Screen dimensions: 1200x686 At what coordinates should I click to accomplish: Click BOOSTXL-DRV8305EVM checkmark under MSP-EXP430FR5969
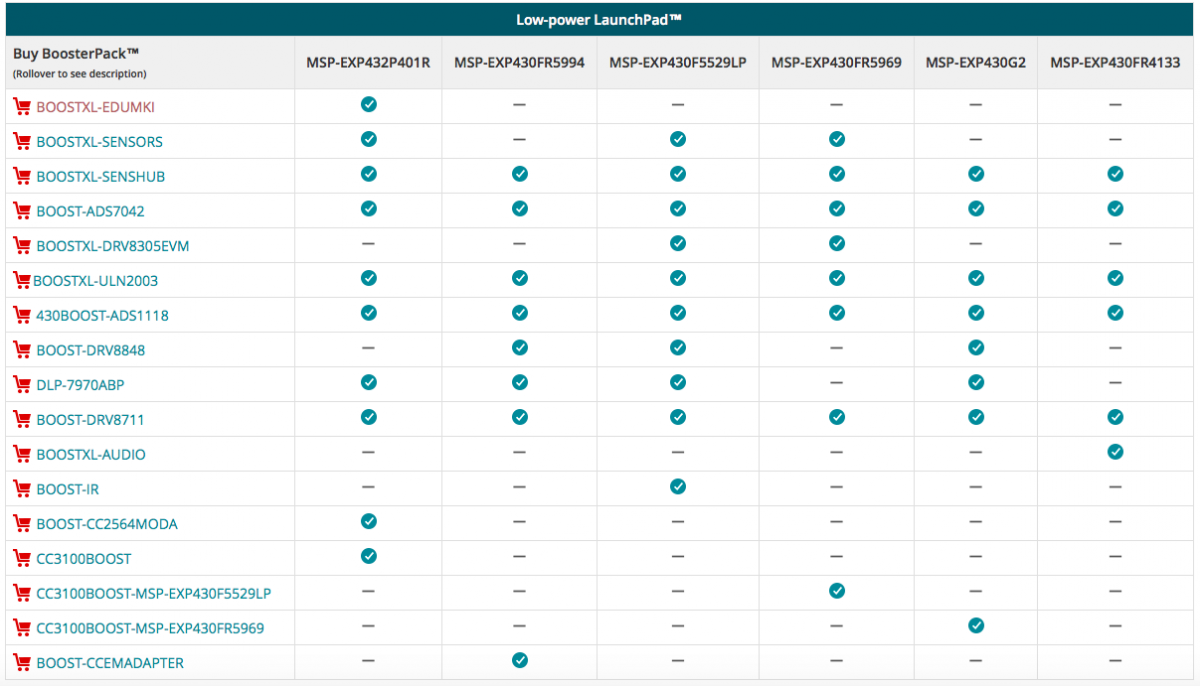pyautogui.click(x=837, y=243)
